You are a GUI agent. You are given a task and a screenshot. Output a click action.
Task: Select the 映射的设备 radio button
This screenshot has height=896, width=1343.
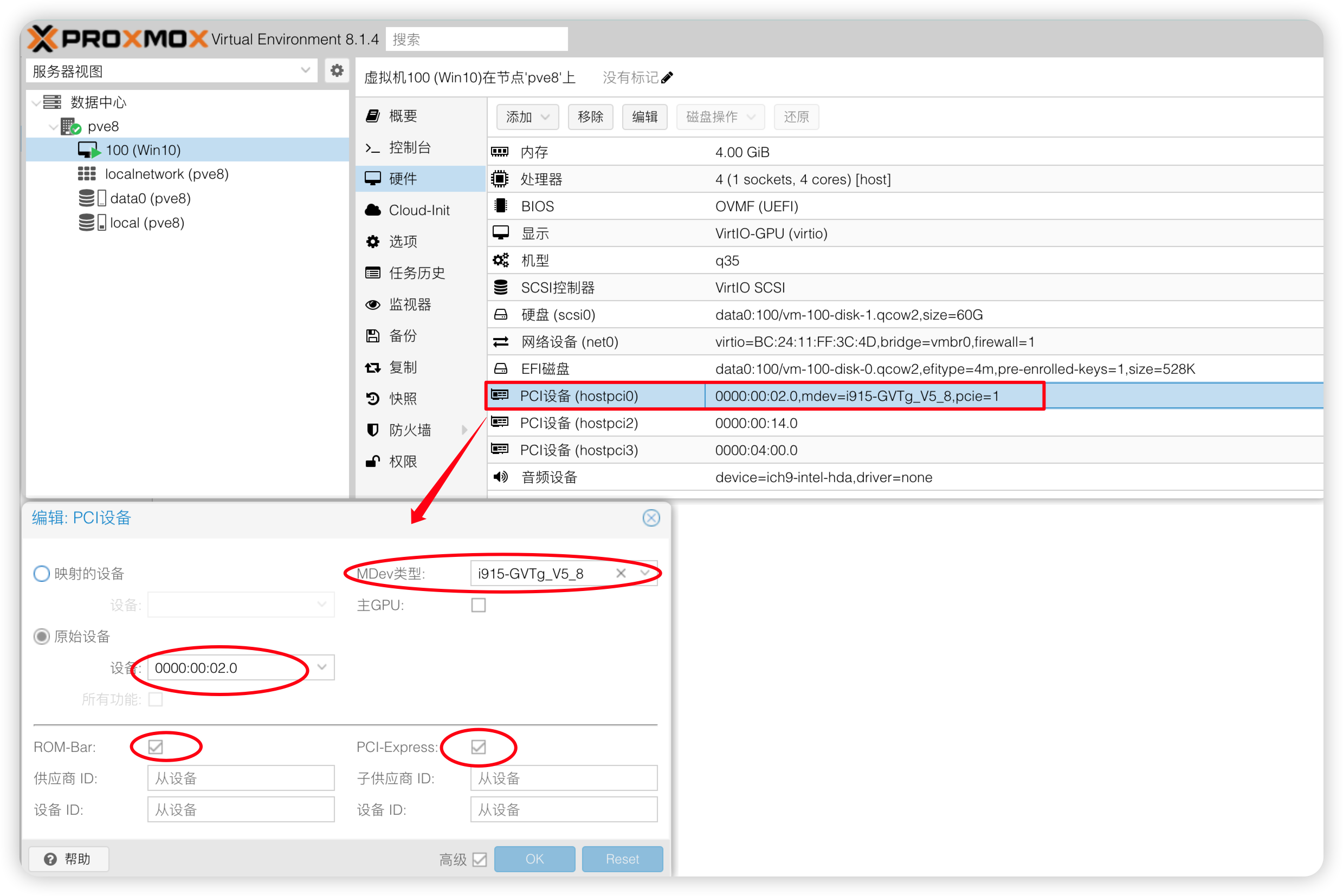41,573
